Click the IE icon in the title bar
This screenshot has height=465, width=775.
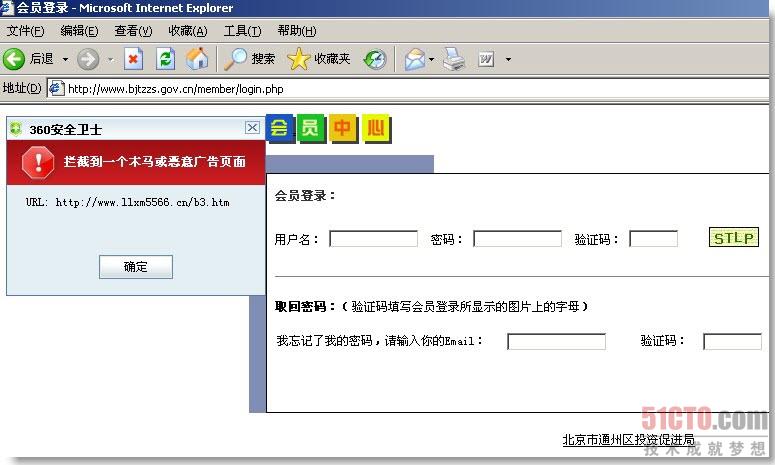[x=7, y=7]
